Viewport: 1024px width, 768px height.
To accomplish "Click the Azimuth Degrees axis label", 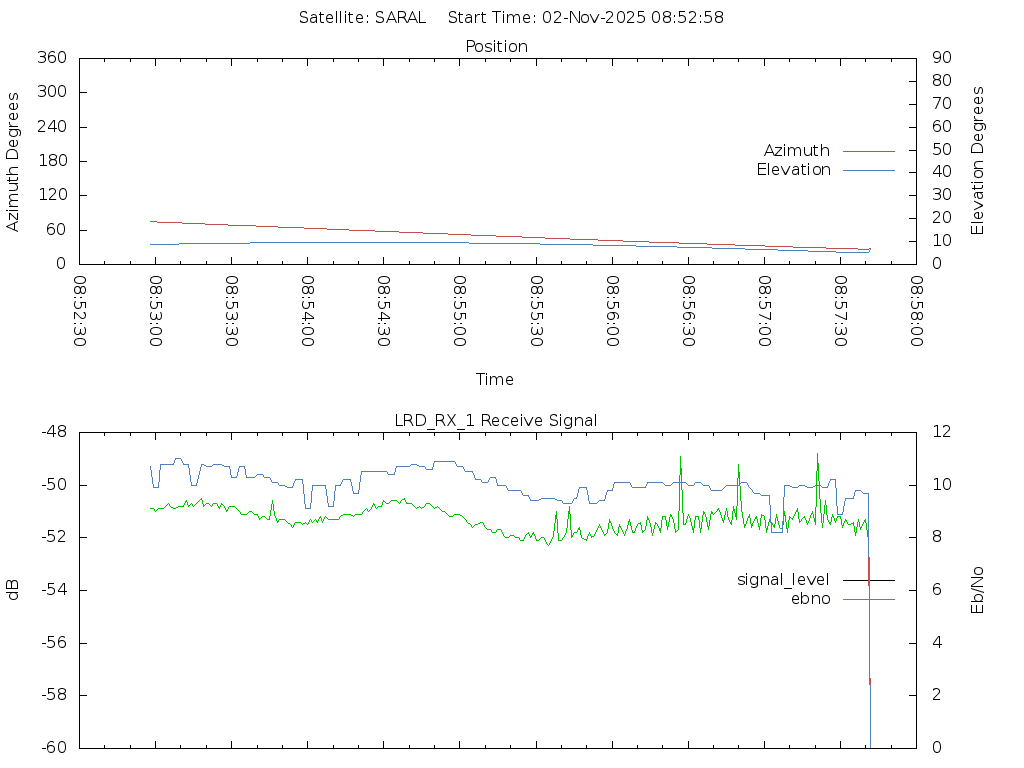I will point(13,161).
